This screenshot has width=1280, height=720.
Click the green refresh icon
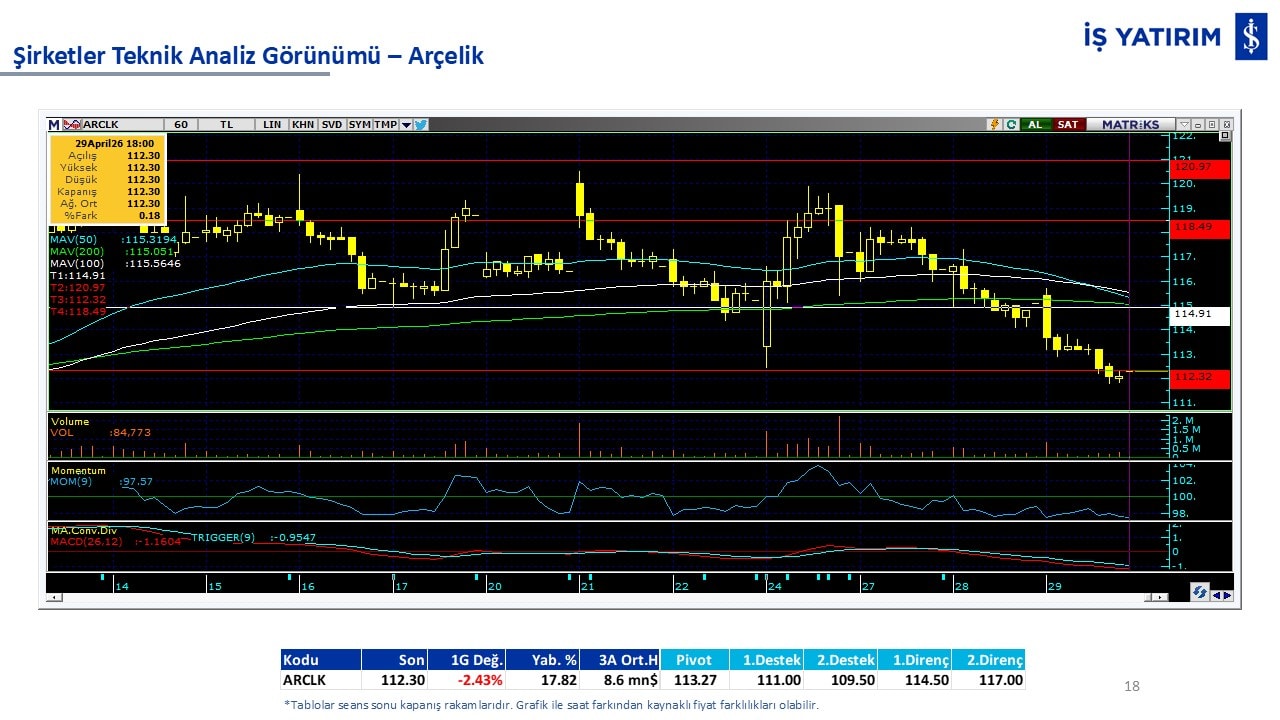click(x=1011, y=125)
